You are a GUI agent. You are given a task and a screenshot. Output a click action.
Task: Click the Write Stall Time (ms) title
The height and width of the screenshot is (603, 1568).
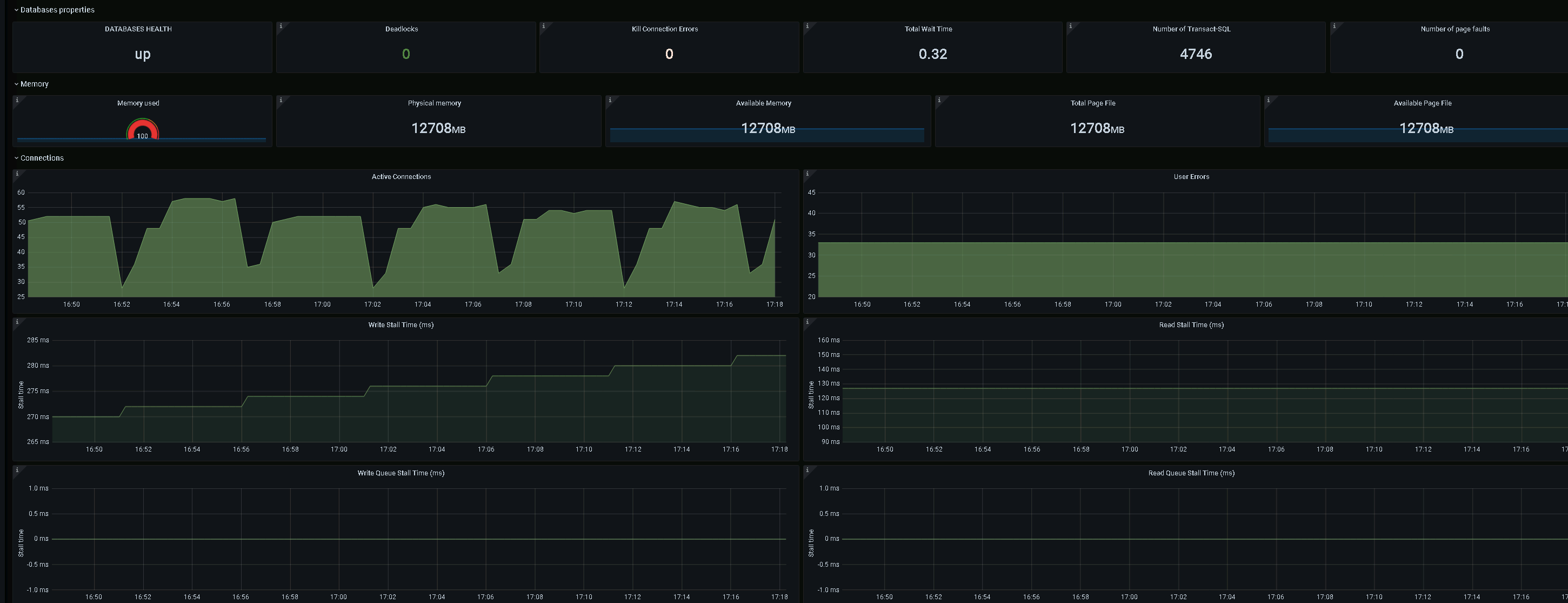401,324
